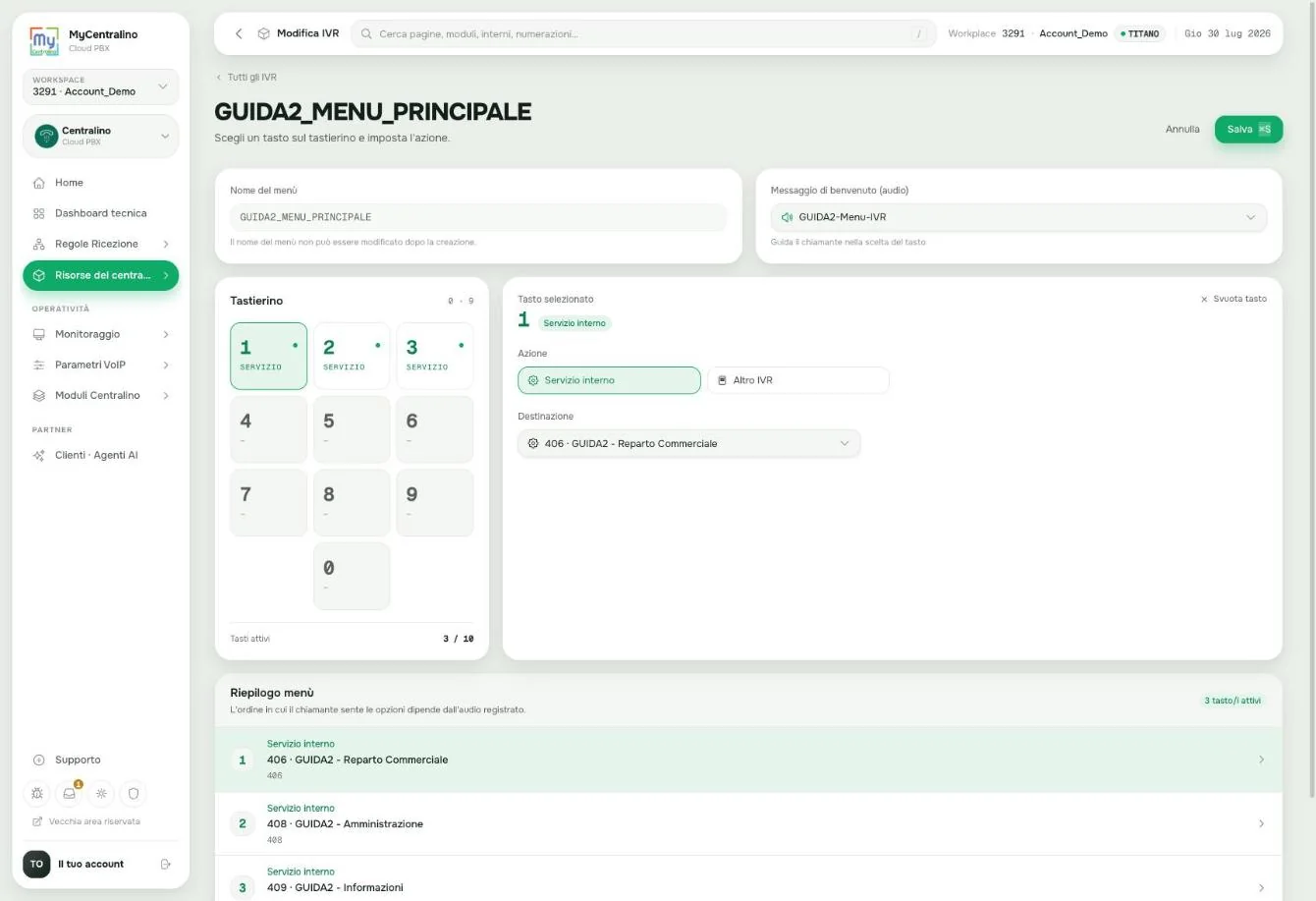Select empty keypad key 9
The width and height of the screenshot is (1316, 901).
(x=435, y=502)
